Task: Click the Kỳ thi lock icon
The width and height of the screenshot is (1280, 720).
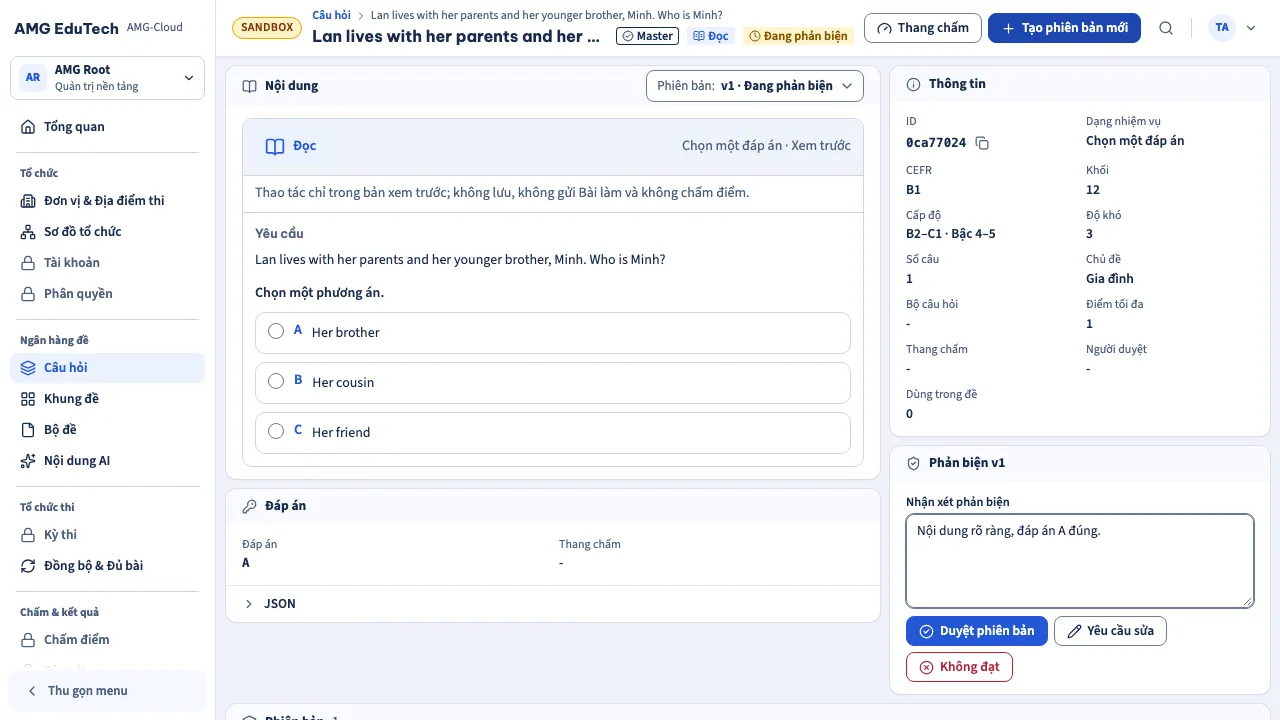Action: 28,535
